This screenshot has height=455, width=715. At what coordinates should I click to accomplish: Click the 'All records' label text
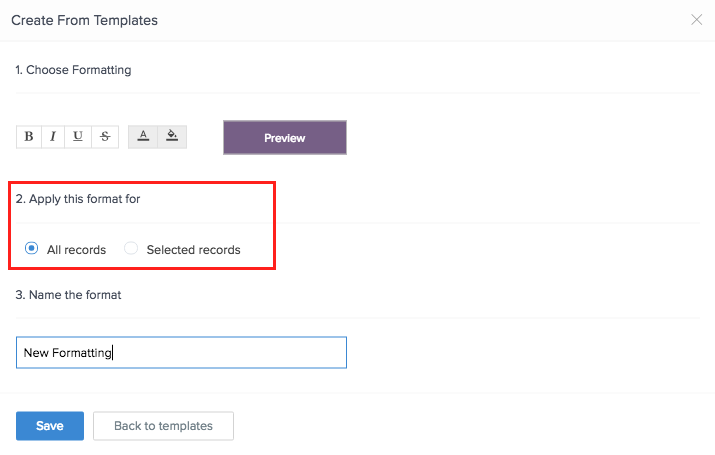point(76,250)
